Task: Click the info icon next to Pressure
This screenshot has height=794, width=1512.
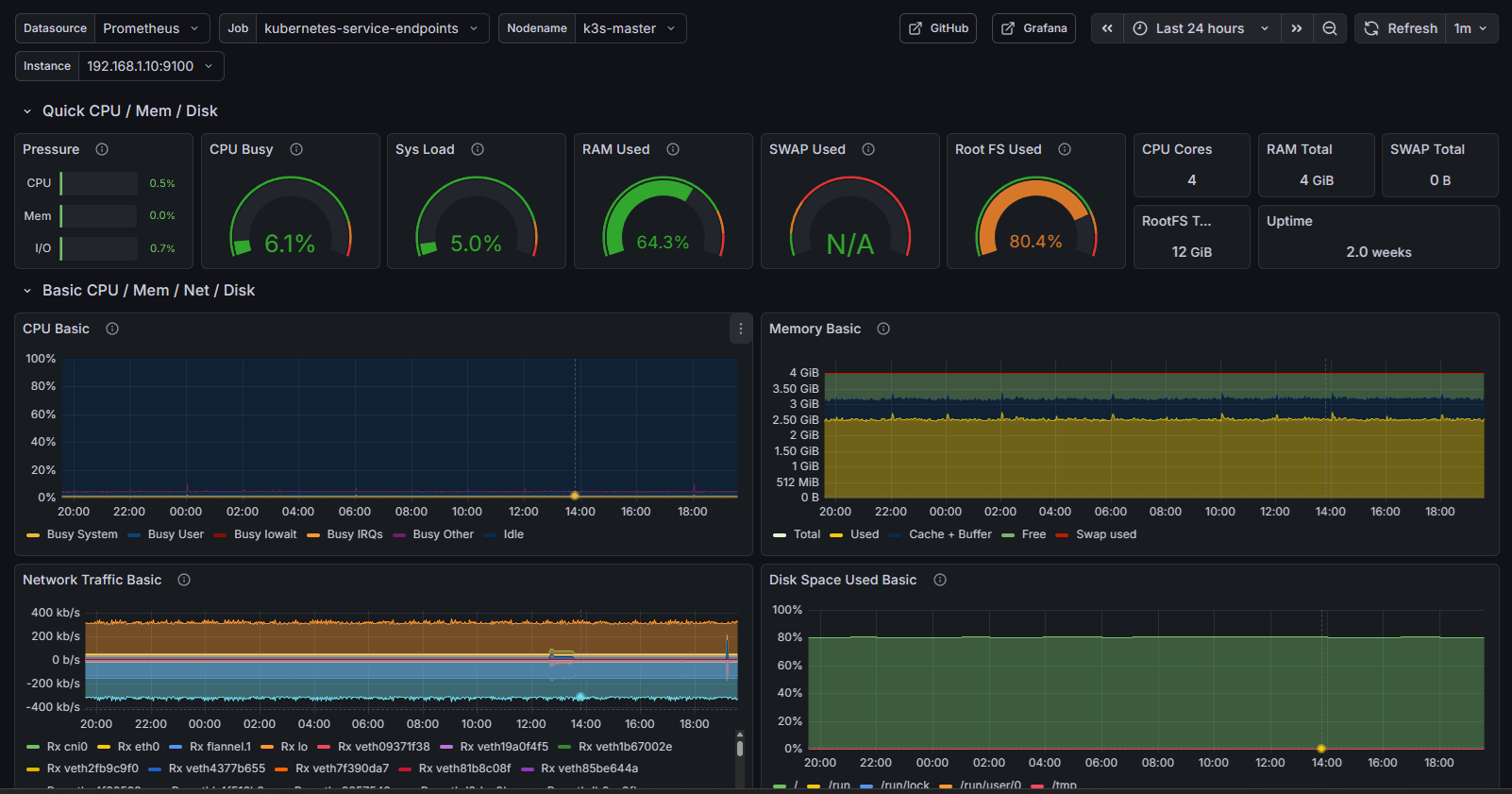Action: pyautogui.click(x=102, y=149)
